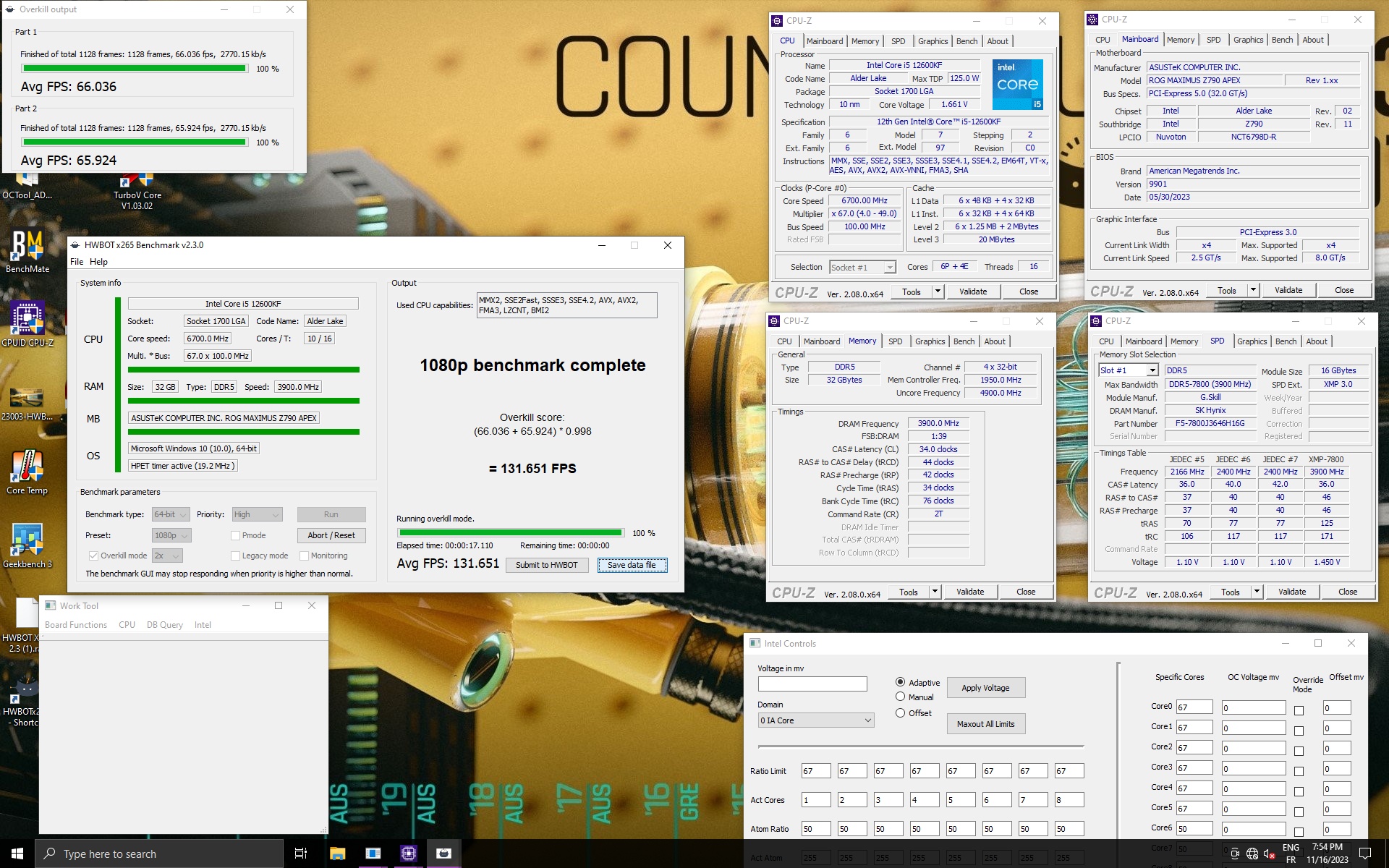
Task: Check Override Mode for Core0
Action: 1299,710
